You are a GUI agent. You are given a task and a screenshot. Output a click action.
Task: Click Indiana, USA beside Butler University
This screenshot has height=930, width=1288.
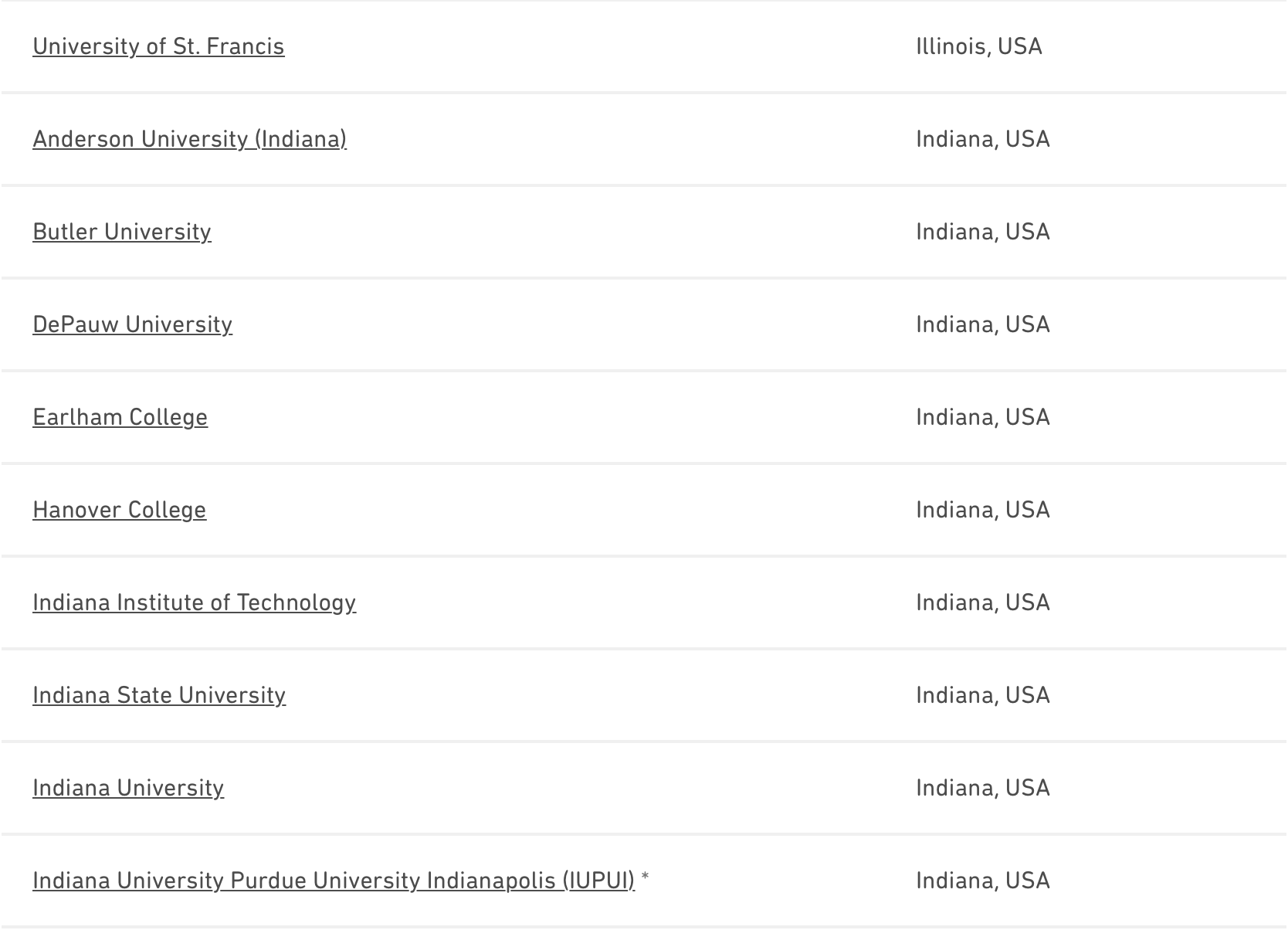[x=982, y=232]
